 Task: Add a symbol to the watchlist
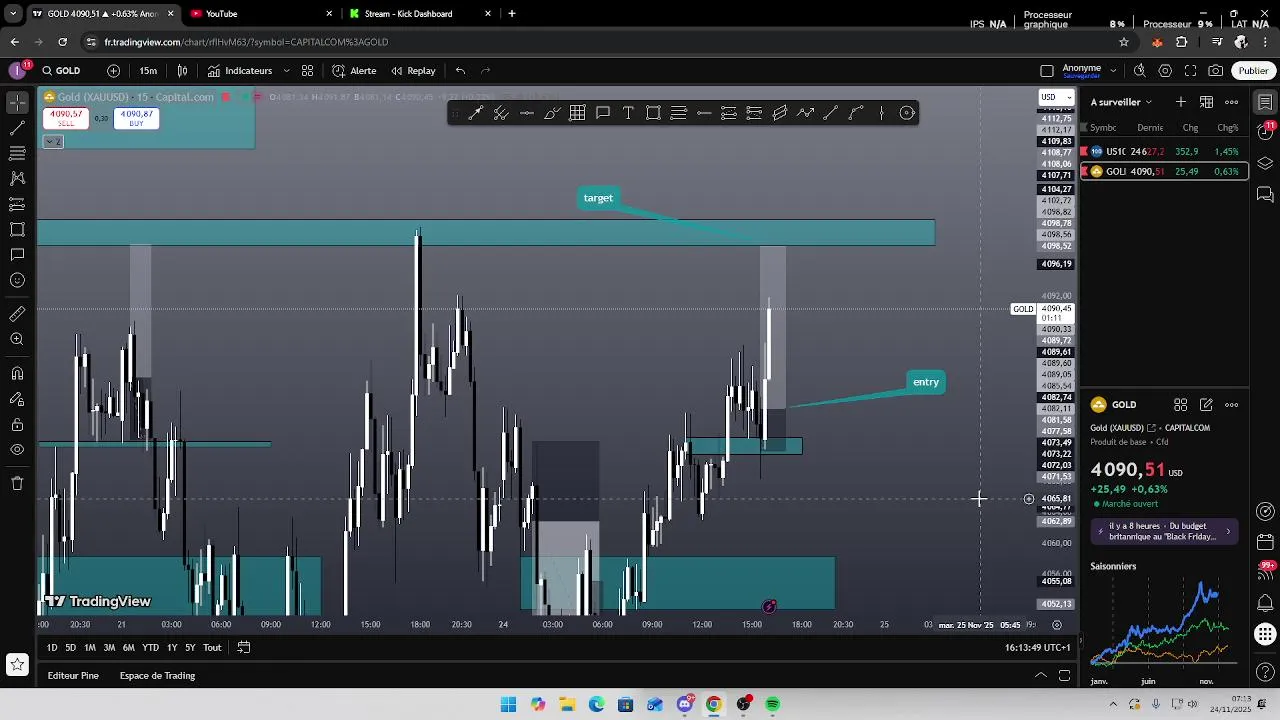(x=1181, y=102)
